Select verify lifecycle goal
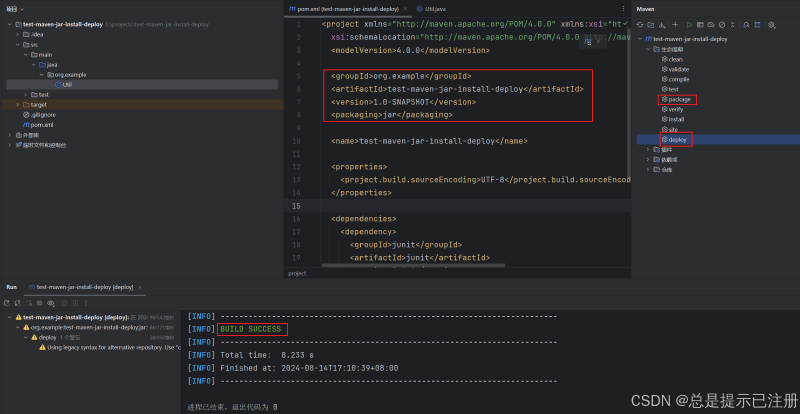 point(672,109)
